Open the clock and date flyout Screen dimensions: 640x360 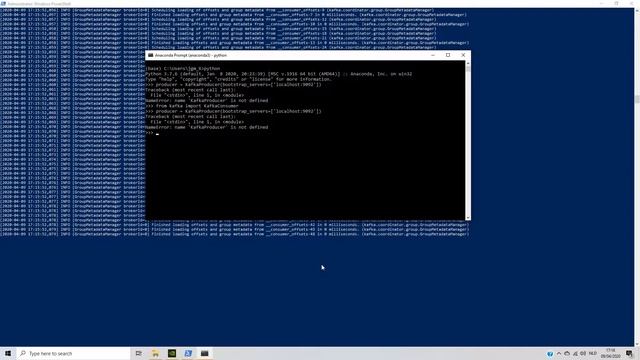[611, 353]
